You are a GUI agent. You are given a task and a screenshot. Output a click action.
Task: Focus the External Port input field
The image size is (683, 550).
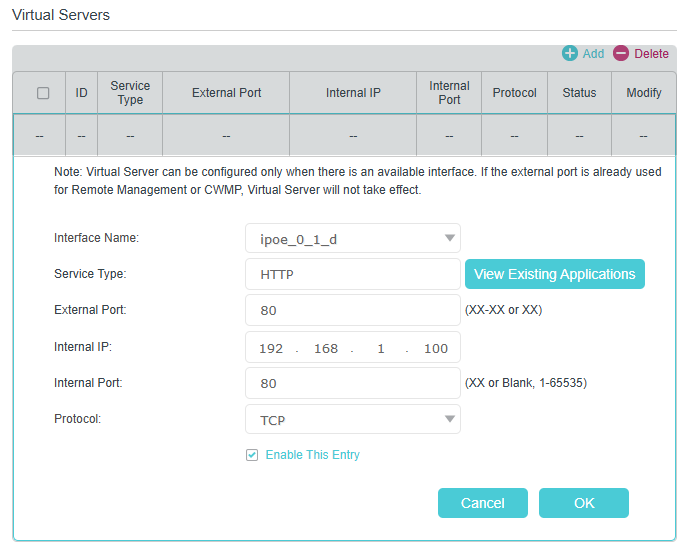pos(353,310)
